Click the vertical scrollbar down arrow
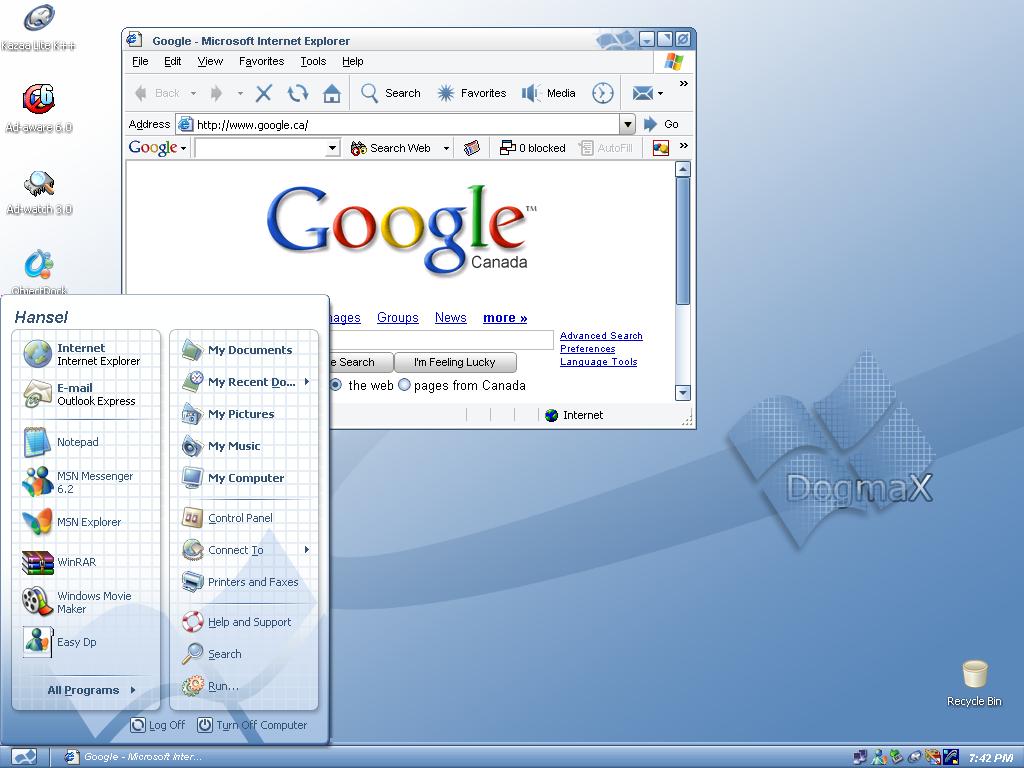Image resolution: width=1024 pixels, height=768 pixels. click(x=682, y=392)
